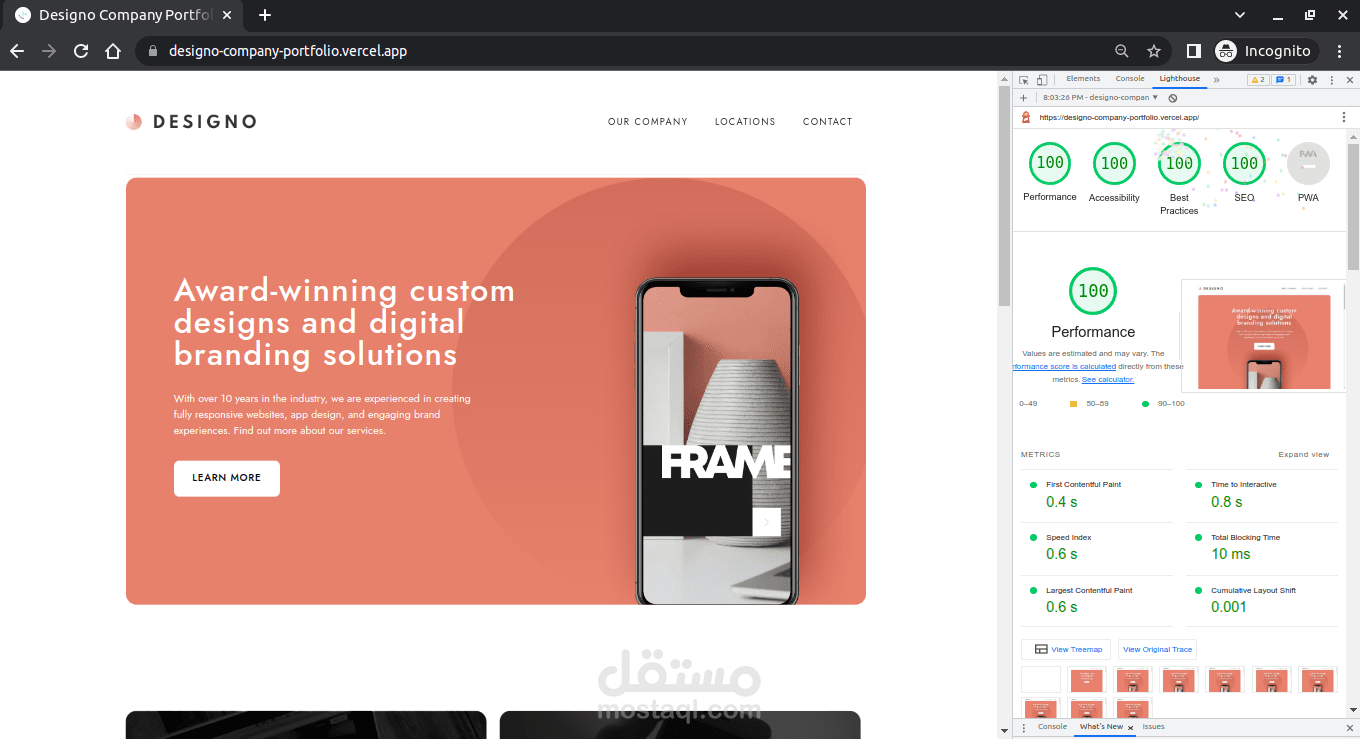
Task: Click the View Original Trace button
Action: [x=1158, y=650]
